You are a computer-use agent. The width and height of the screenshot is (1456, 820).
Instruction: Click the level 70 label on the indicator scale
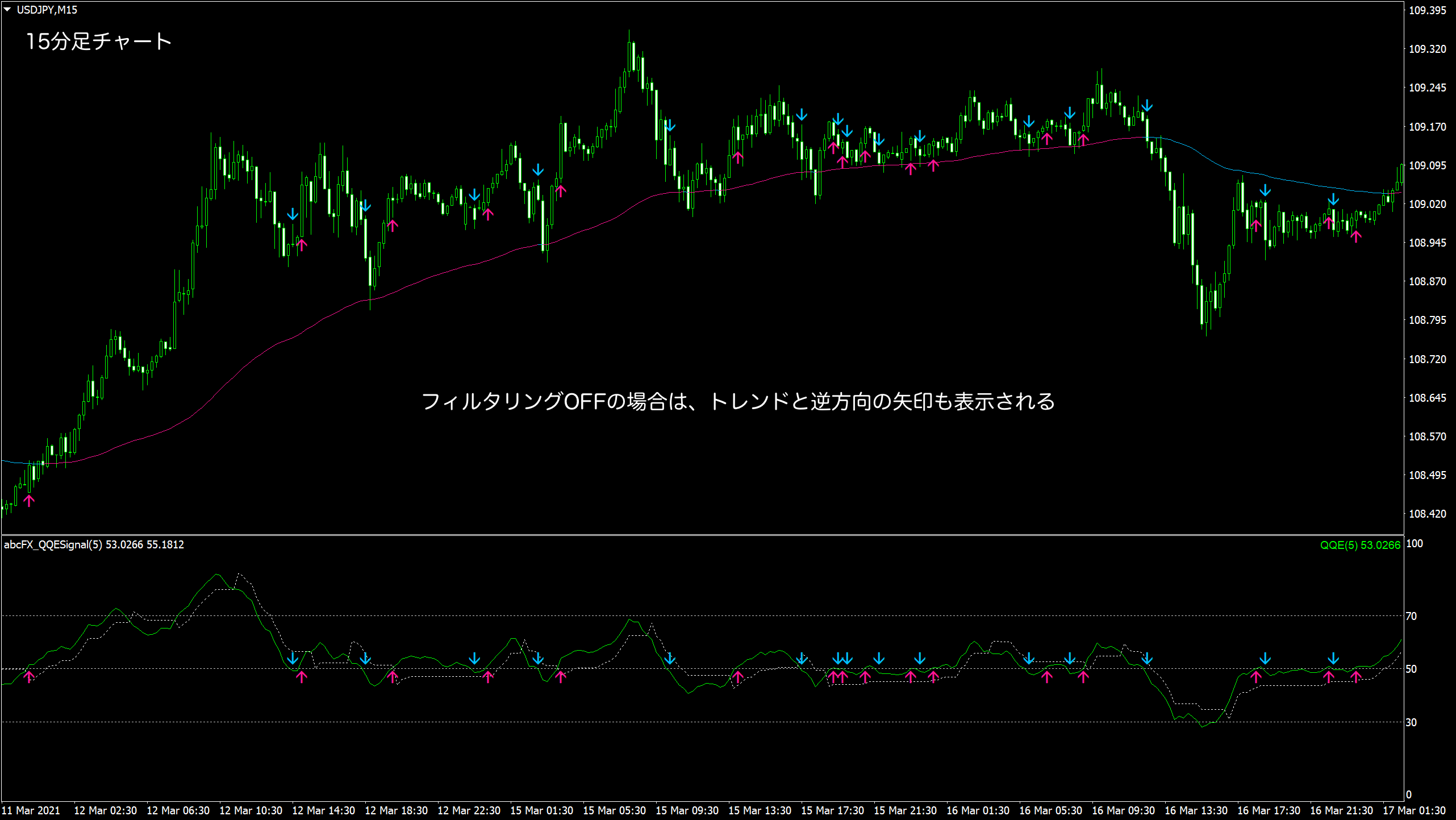click(1411, 616)
